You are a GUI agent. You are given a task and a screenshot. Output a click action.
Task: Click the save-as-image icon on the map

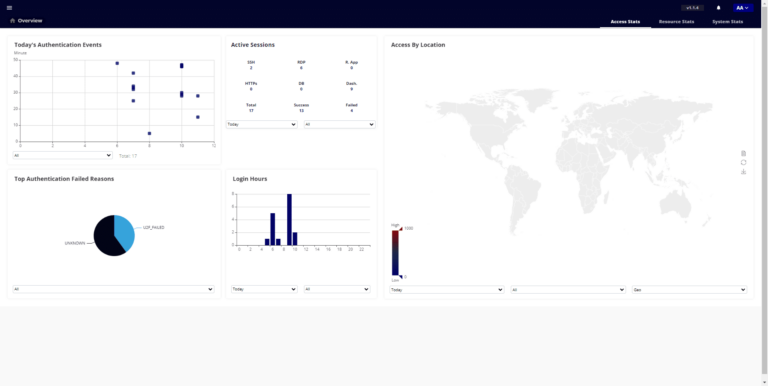tap(744, 171)
